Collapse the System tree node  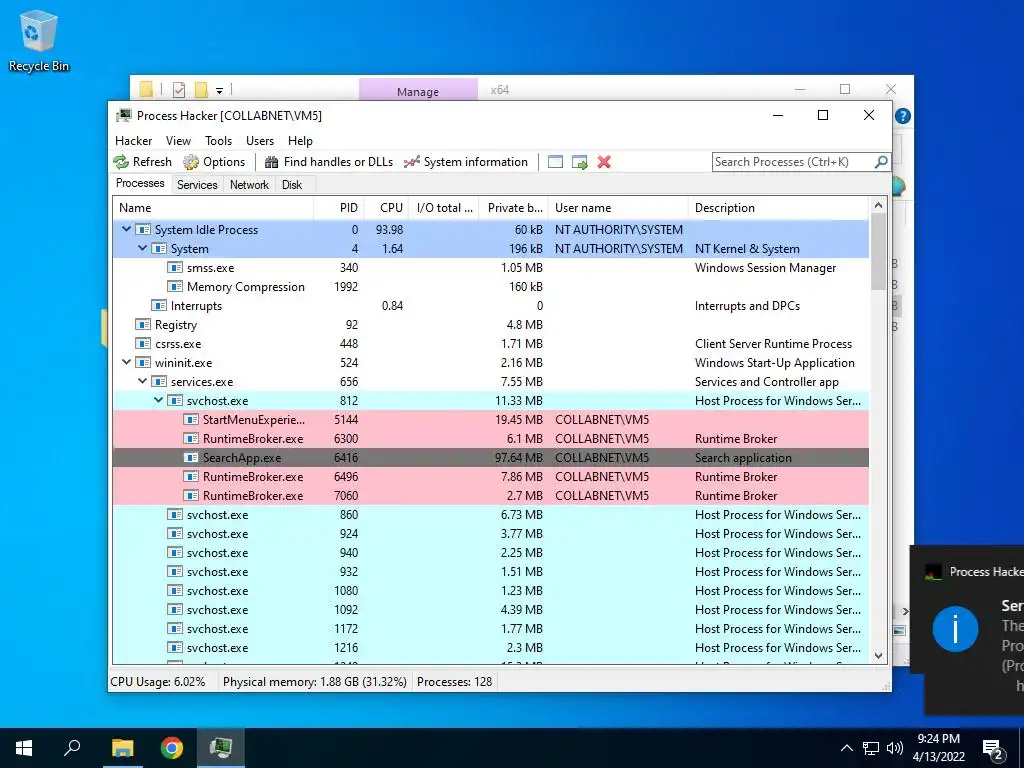tap(142, 248)
